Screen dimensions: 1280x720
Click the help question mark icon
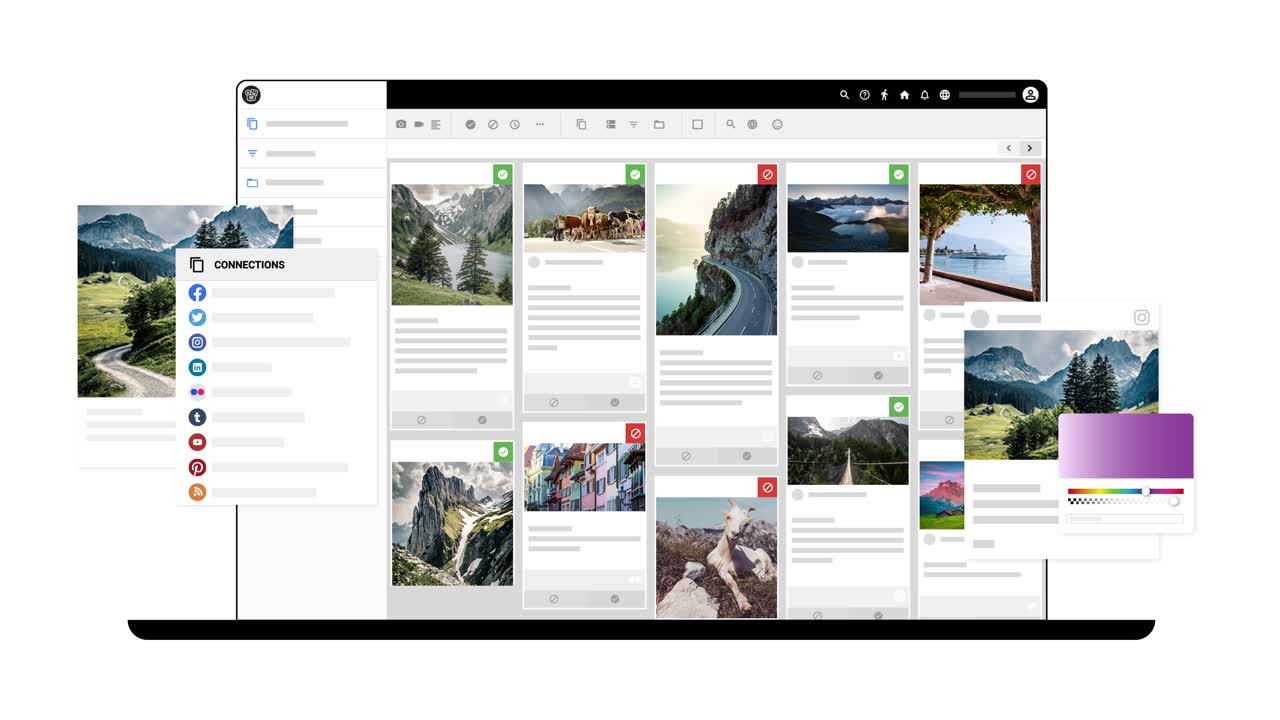(865, 95)
